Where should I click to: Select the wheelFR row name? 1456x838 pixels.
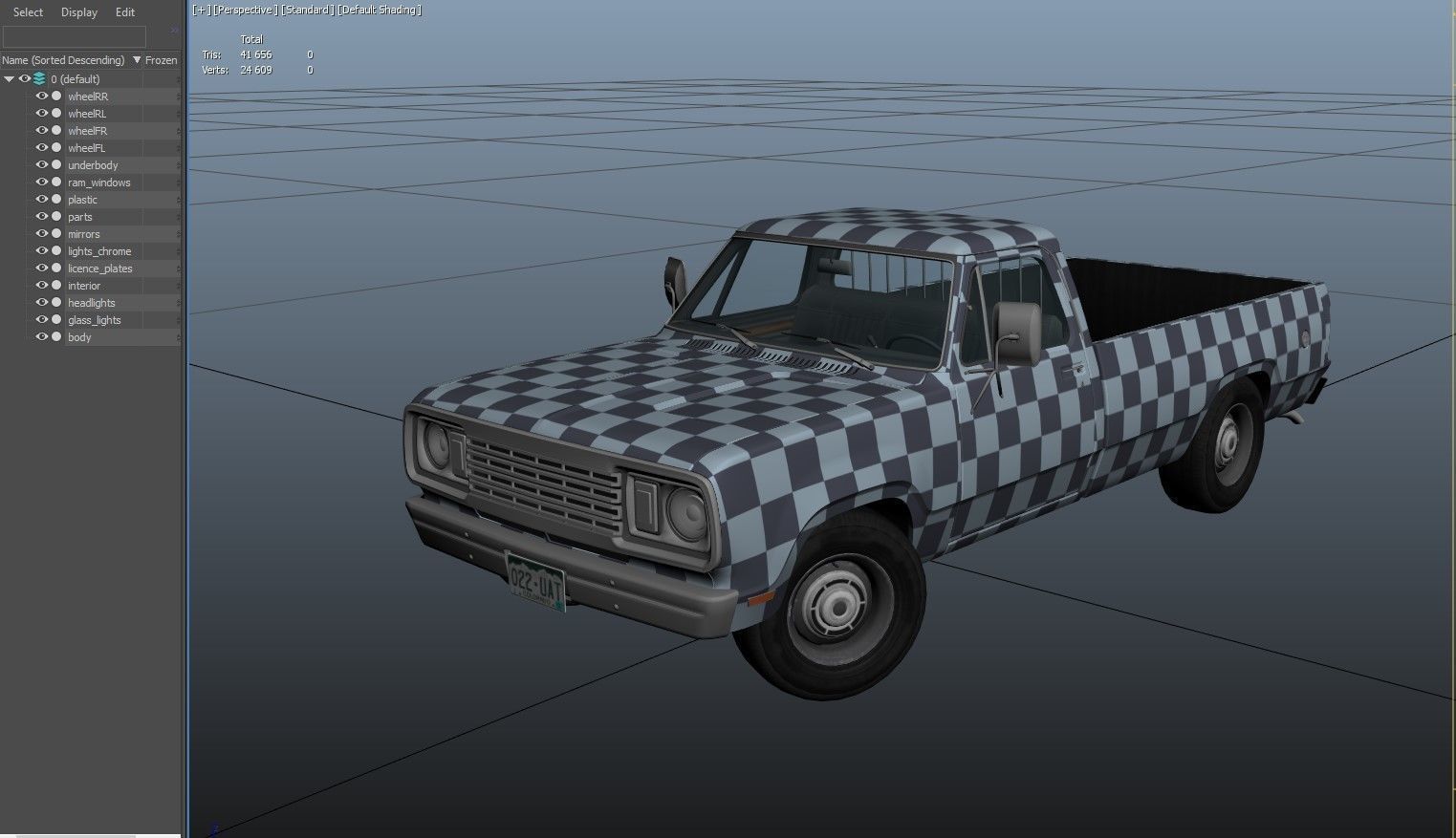pos(87,131)
